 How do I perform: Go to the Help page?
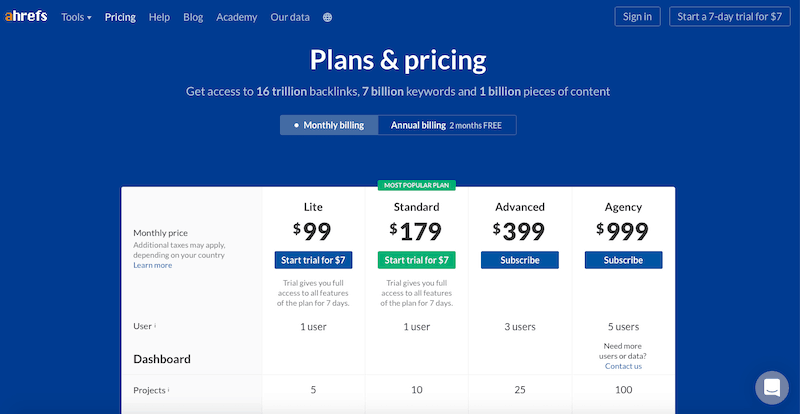(x=159, y=17)
